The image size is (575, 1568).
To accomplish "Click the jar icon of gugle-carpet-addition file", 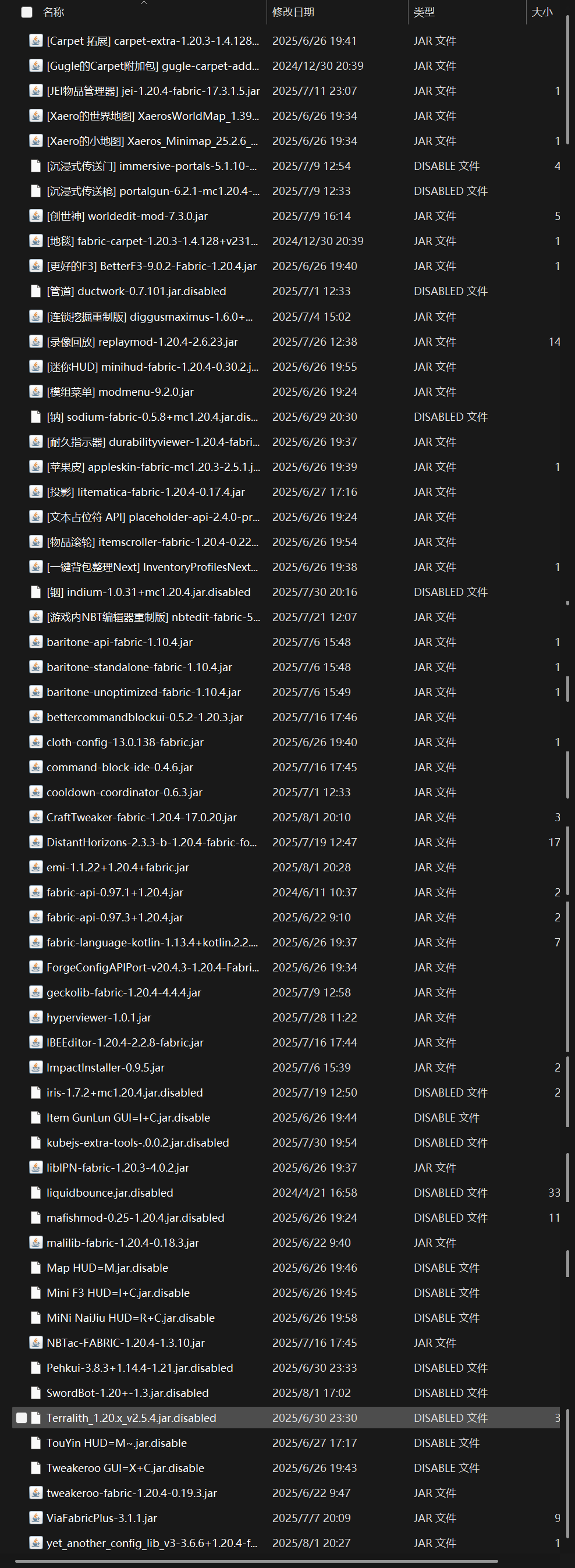I will coord(36,66).
